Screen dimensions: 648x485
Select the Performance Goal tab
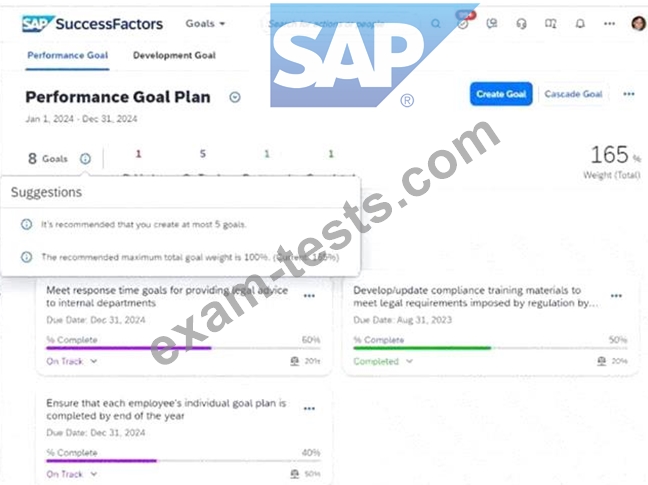coord(67,56)
